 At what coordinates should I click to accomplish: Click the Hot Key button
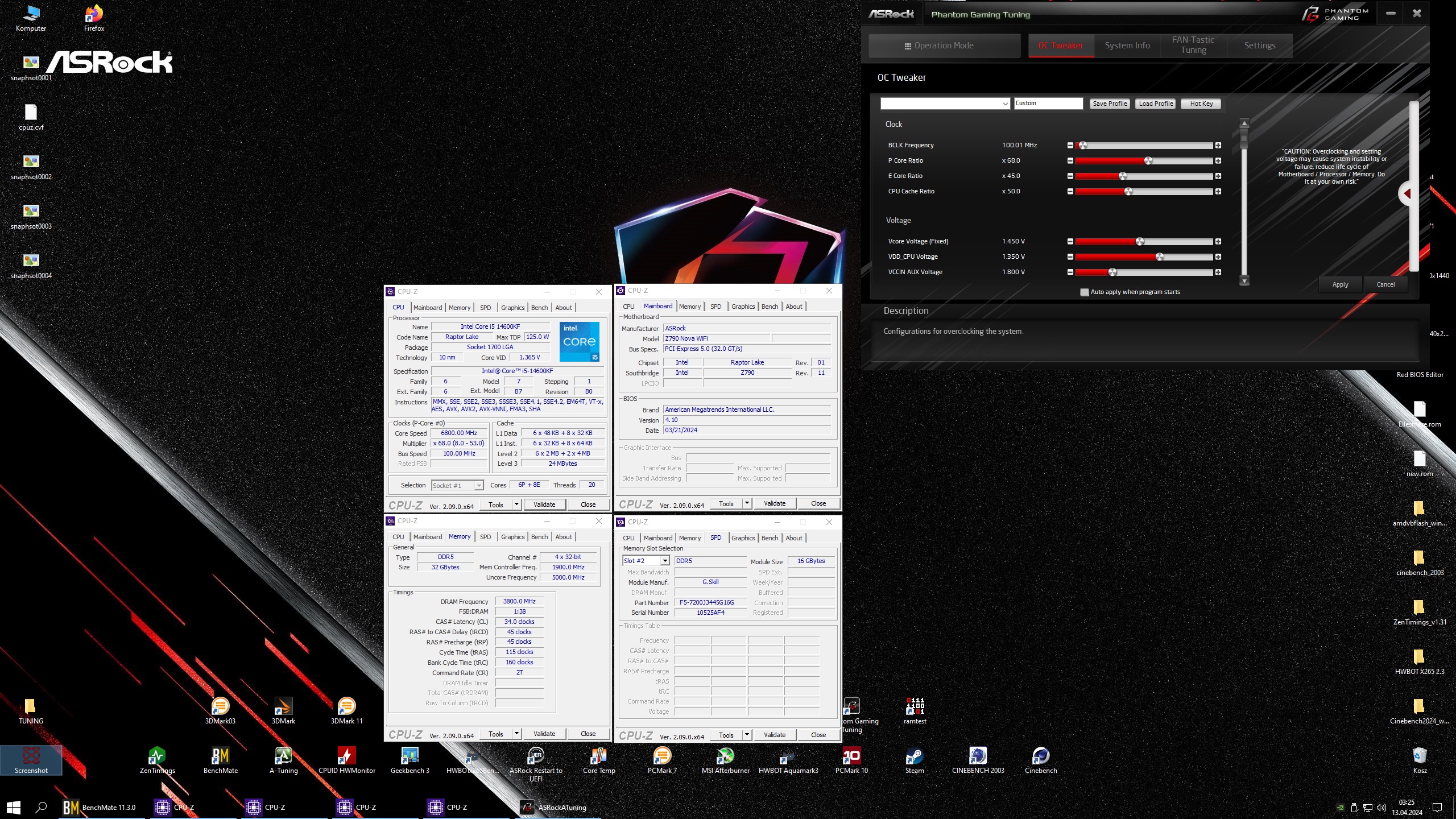pyautogui.click(x=1201, y=104)
